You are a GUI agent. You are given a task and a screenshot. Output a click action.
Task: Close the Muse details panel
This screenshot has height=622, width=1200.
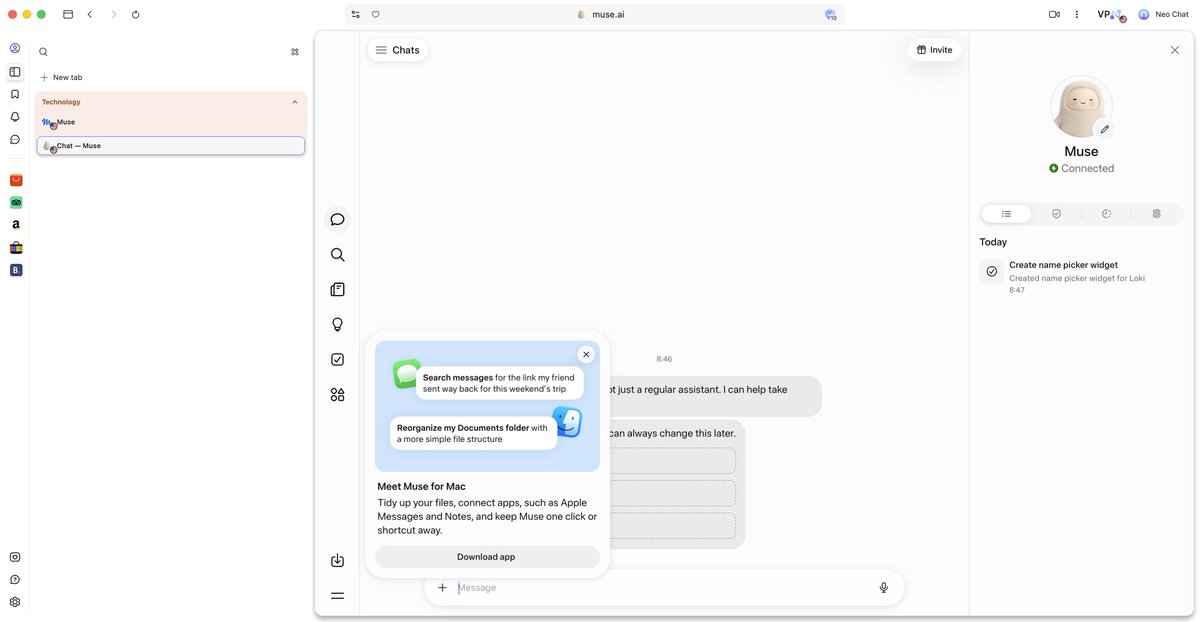coord(1175,50)
